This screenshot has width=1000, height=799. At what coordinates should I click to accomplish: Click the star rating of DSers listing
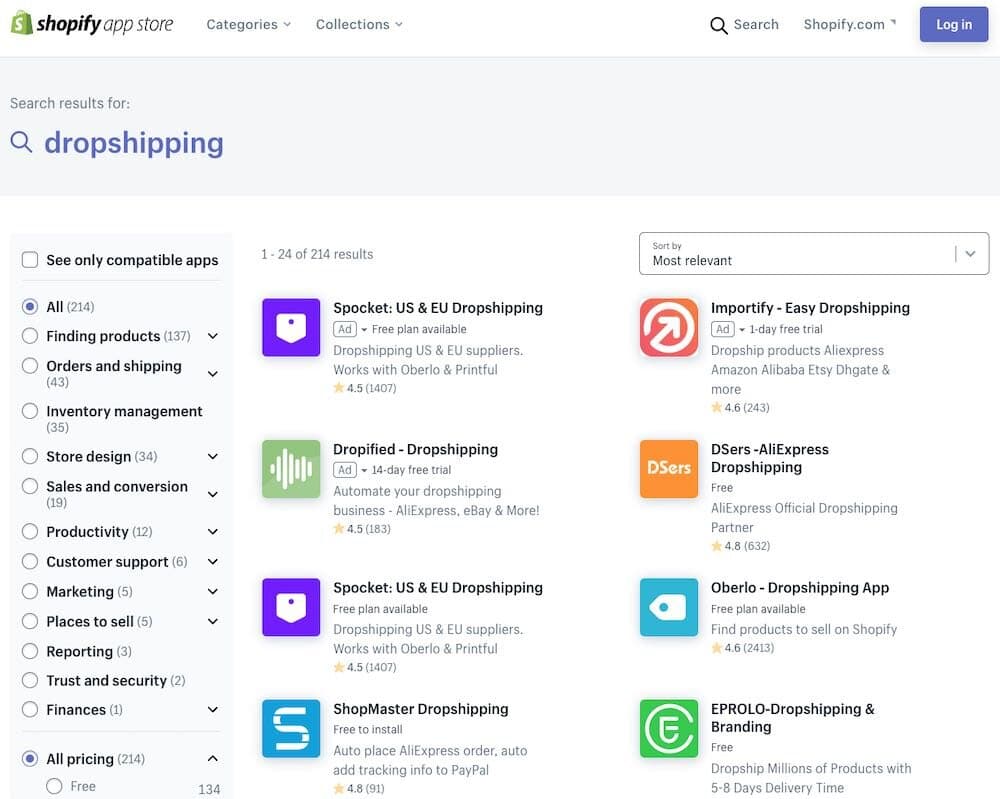click(740, 546)
